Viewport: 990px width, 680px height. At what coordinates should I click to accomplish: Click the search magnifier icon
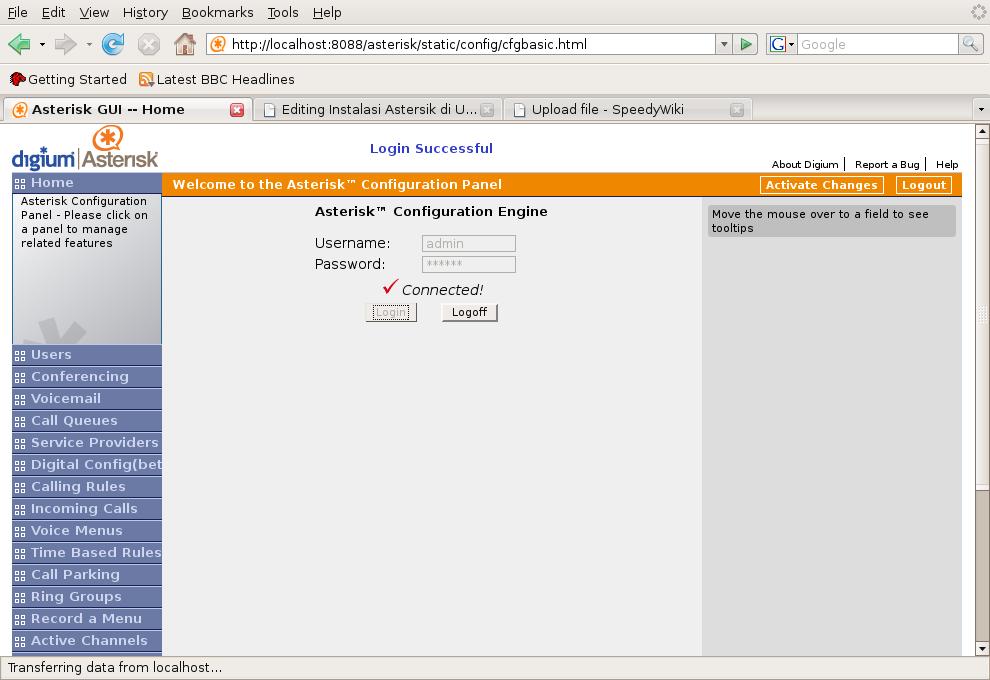pyautogui.click(x=969, y=44)
